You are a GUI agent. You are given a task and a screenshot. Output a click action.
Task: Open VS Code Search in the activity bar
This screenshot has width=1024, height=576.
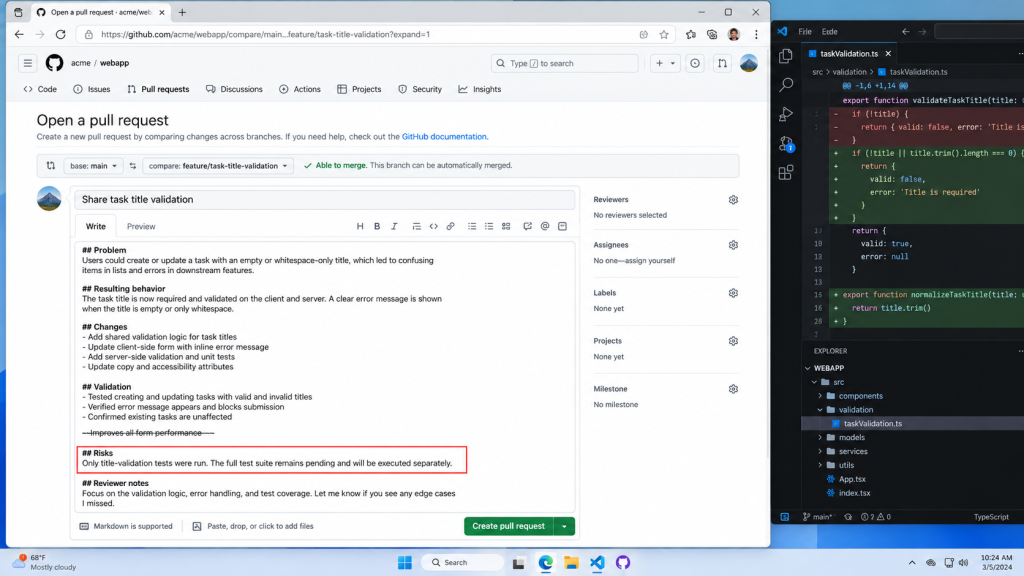[786, 85]
